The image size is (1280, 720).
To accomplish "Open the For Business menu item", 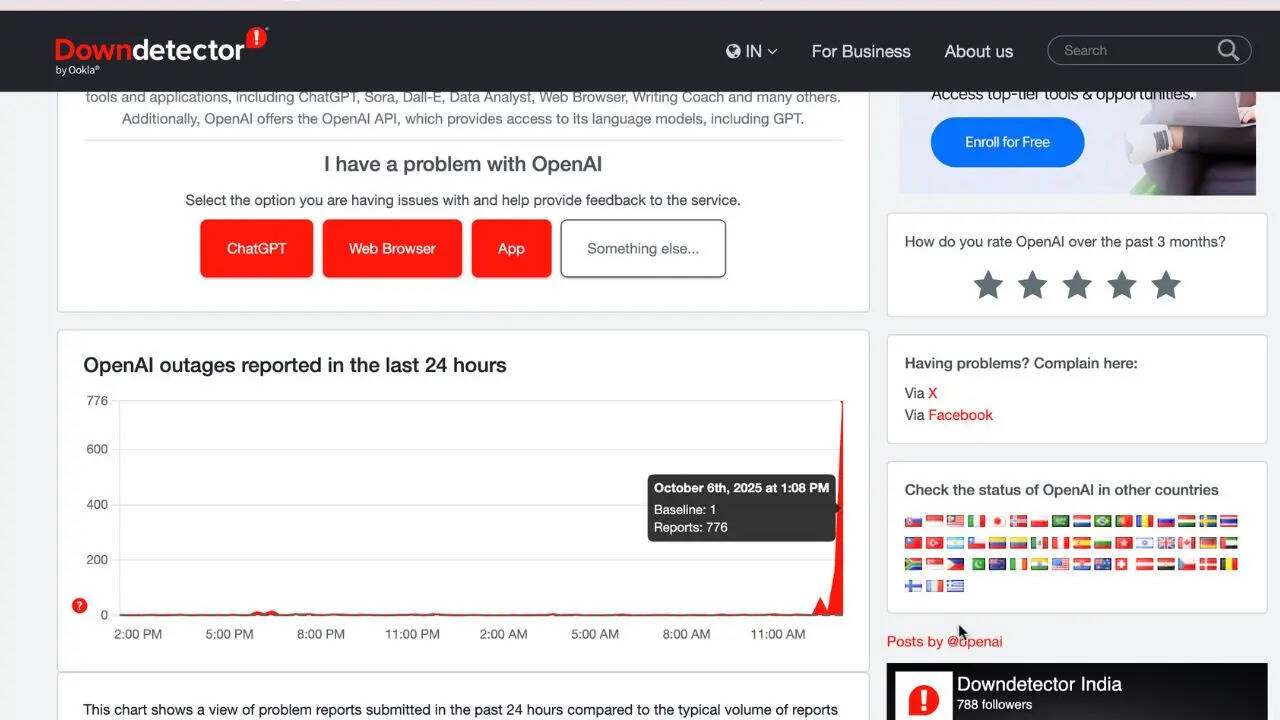I will [861, 51].
